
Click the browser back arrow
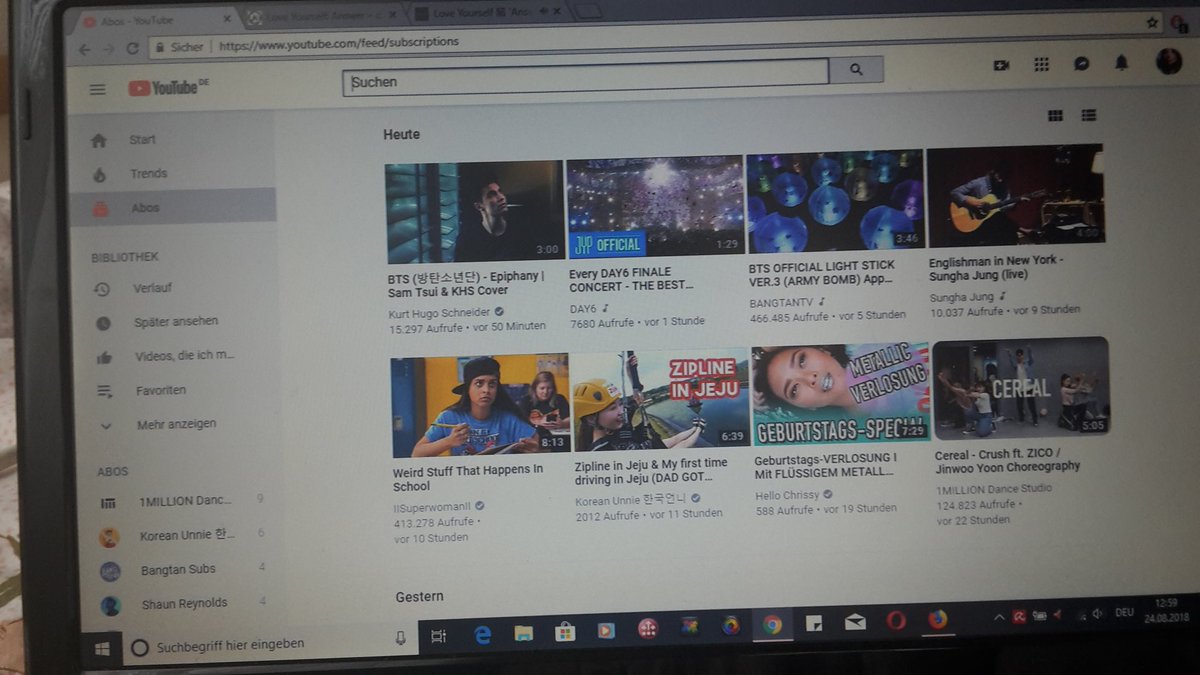(x=85, y=48)
